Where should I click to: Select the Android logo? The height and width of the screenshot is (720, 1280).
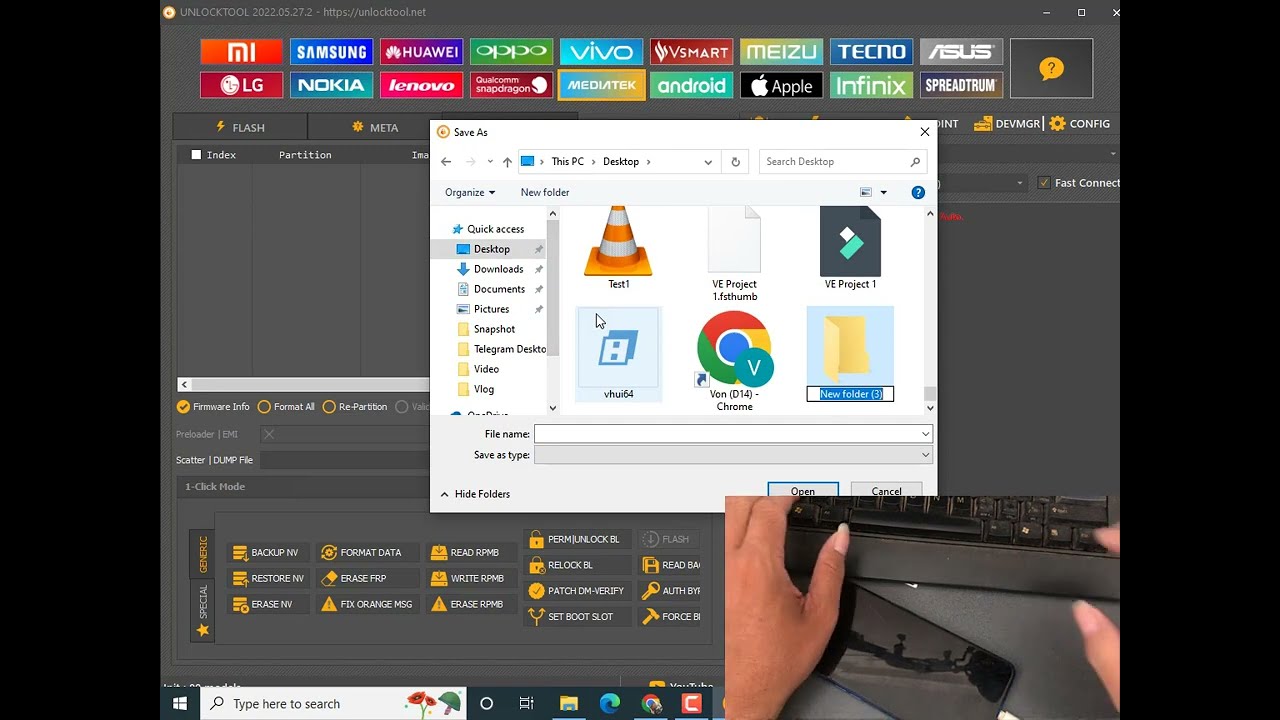click(x=691, y=85)
